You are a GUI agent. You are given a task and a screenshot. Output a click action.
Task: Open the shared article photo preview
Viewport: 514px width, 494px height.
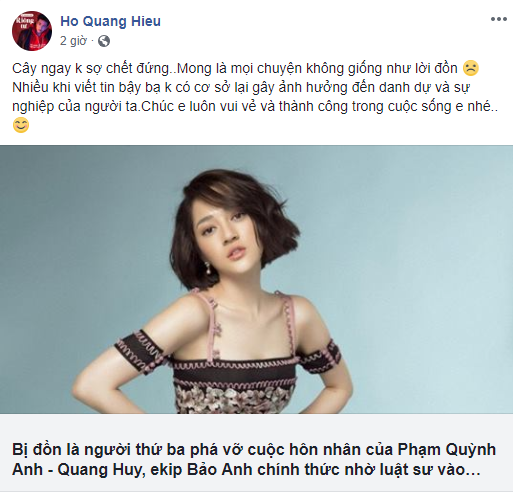pyautogui.click(x=256, y=279)
